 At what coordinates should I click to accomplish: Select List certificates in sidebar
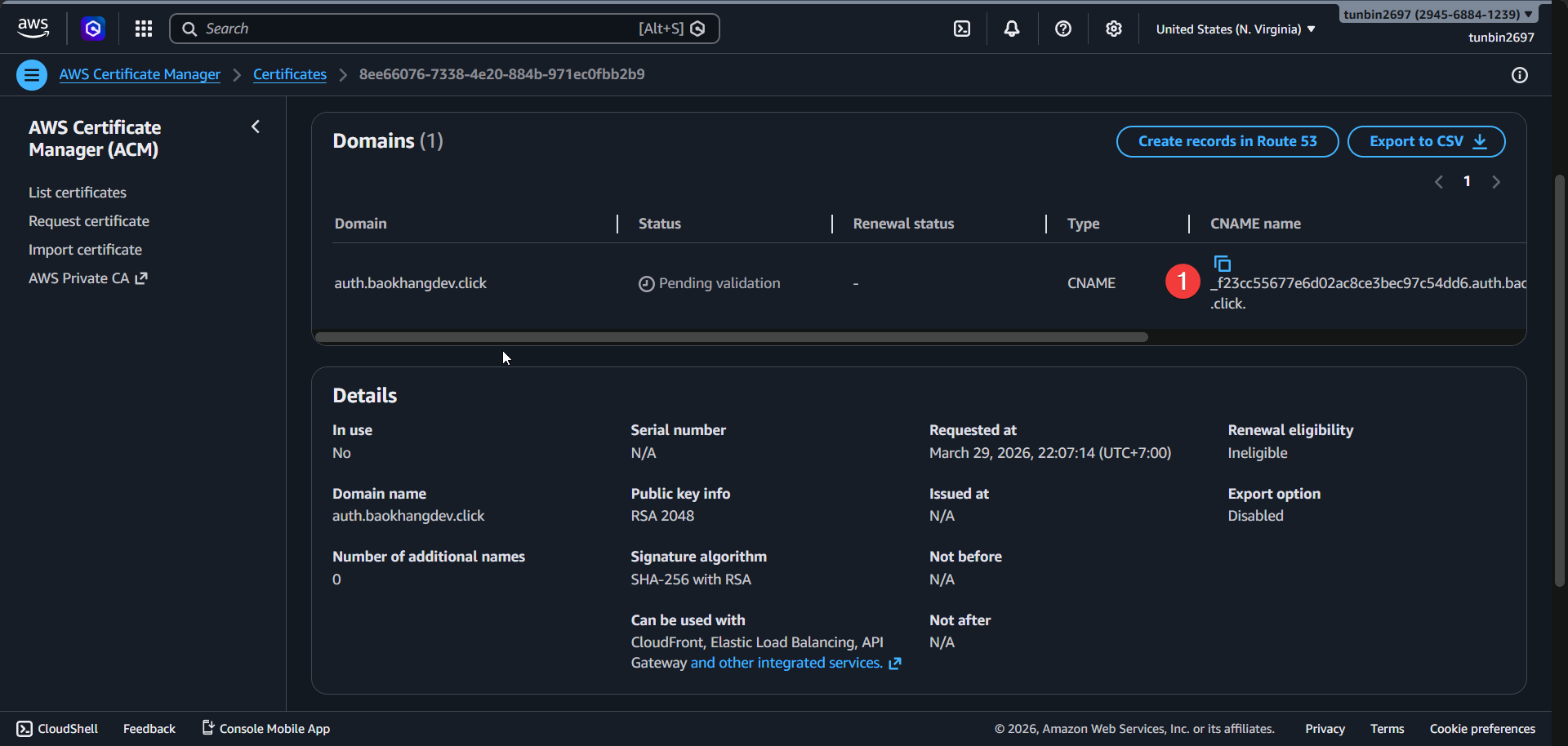[x=78, y=193]
